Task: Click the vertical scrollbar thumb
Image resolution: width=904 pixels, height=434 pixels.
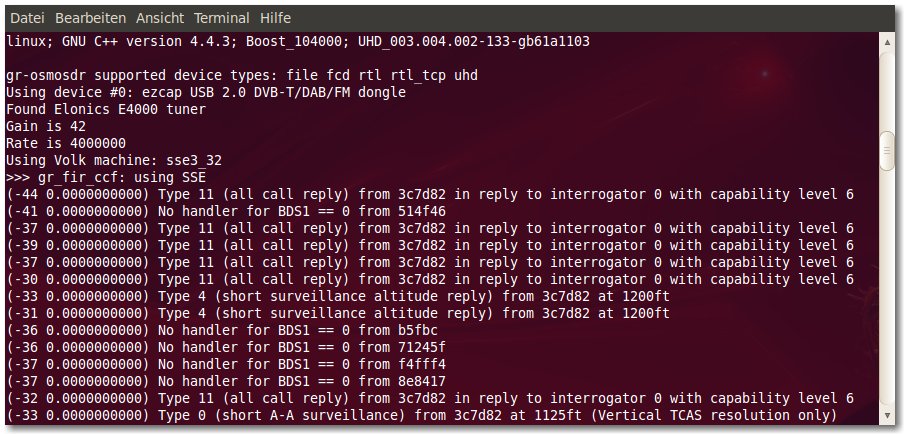Action: (x=887, y=151)
